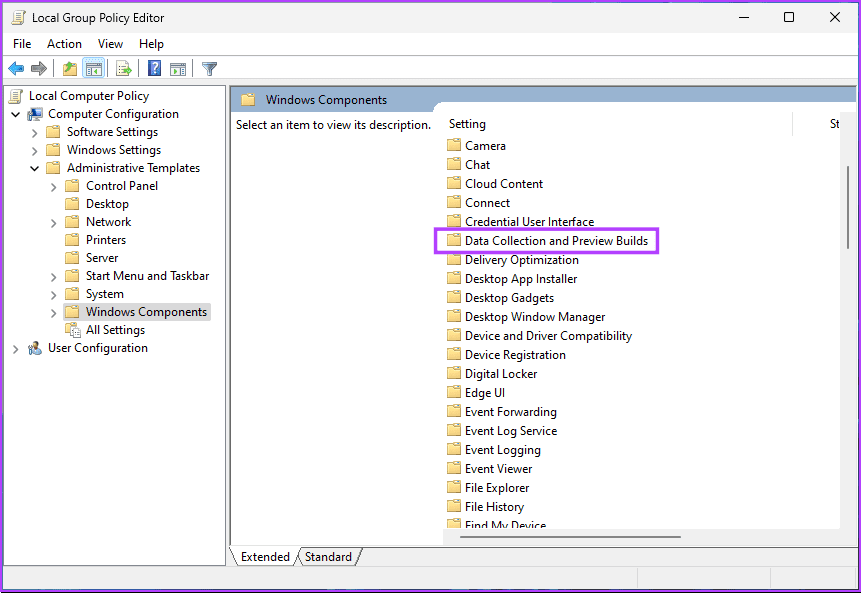
Task: Open the File menu
Action: pyautogui.click(x=22, y=44)
